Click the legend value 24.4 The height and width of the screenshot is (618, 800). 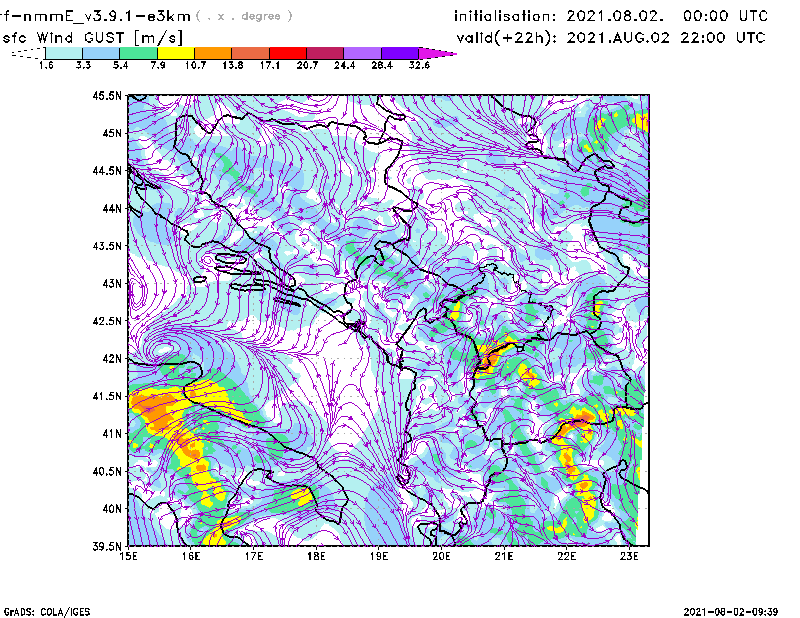[x=344, y=65]
